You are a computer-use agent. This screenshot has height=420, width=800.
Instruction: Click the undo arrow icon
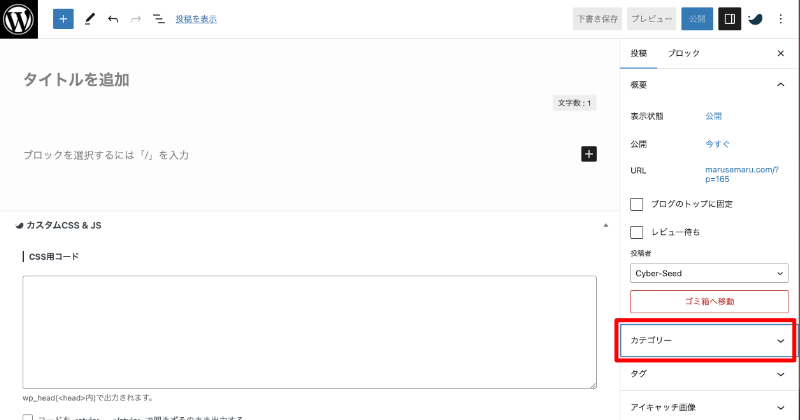click(x=113, y=19)
